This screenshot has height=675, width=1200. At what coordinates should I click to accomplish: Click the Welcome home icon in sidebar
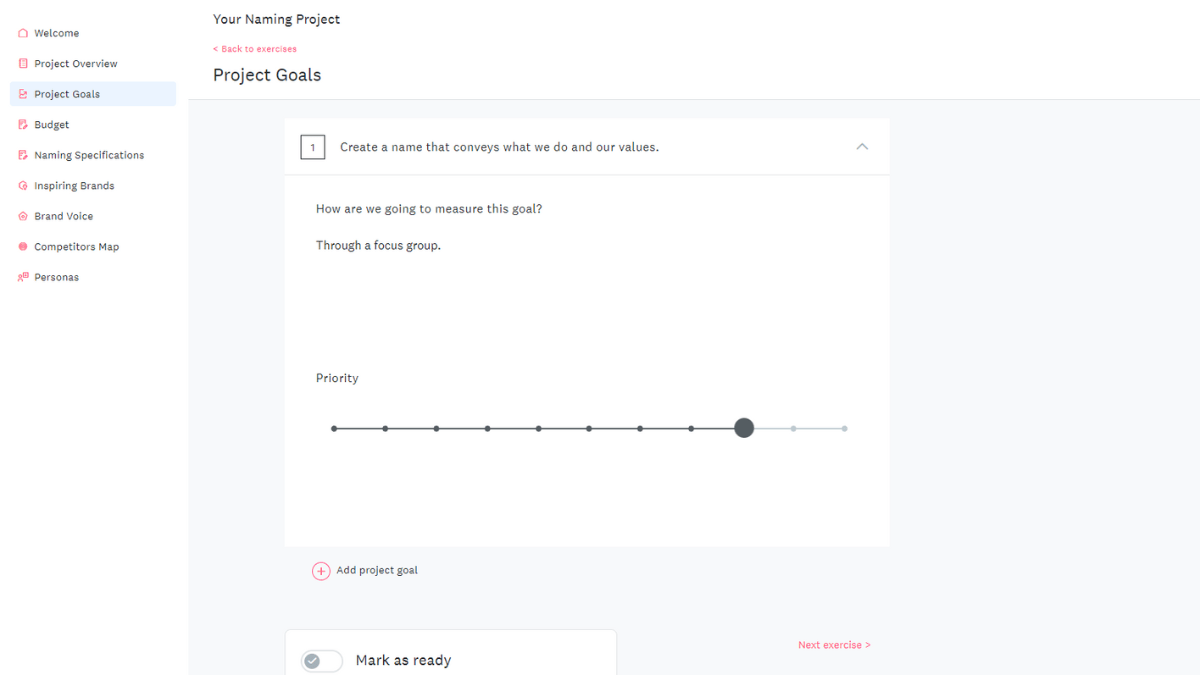pyautogui.click(x=23, y=33)
